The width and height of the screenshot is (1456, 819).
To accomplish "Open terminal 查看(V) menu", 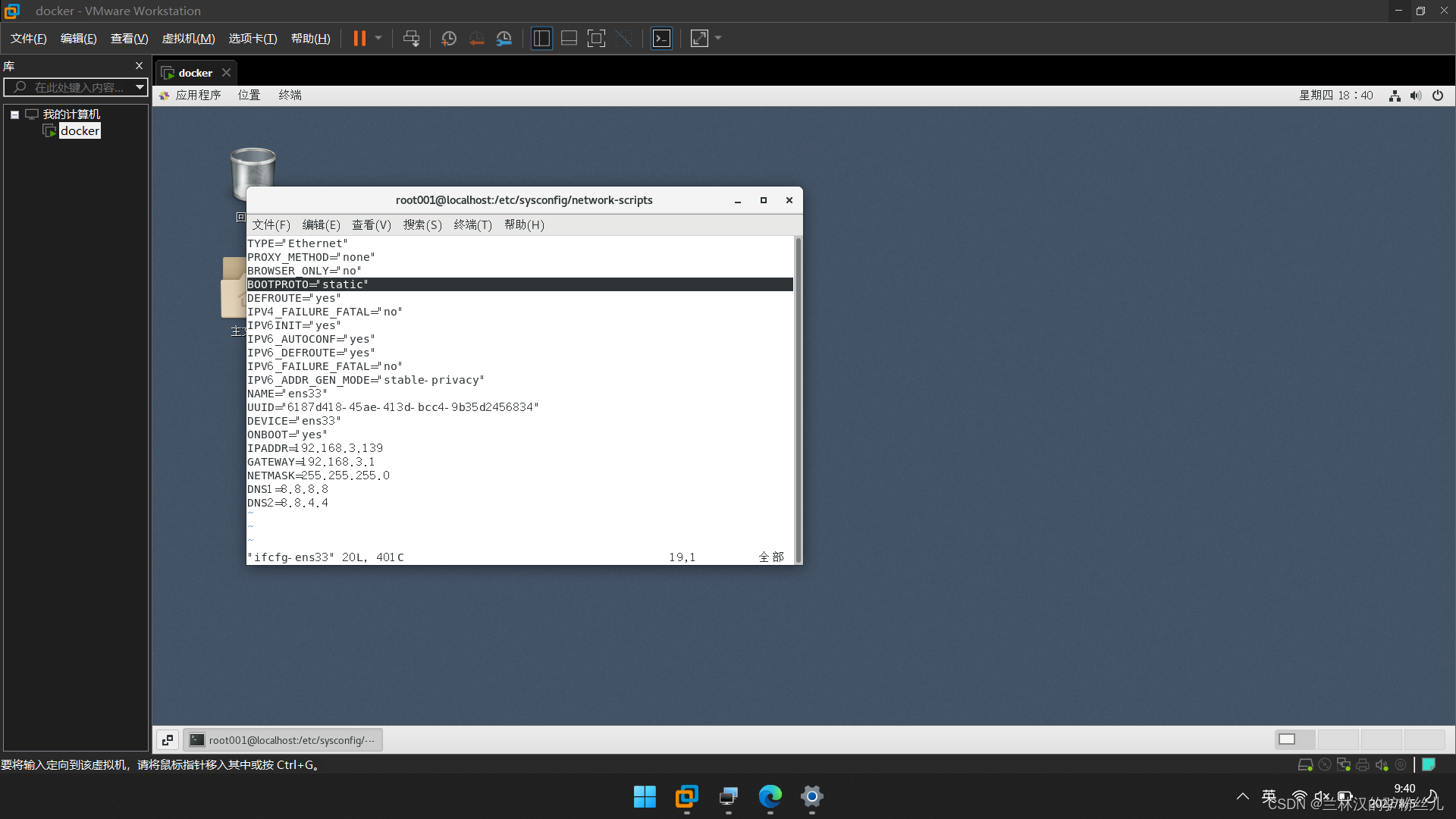I will 372,225.
